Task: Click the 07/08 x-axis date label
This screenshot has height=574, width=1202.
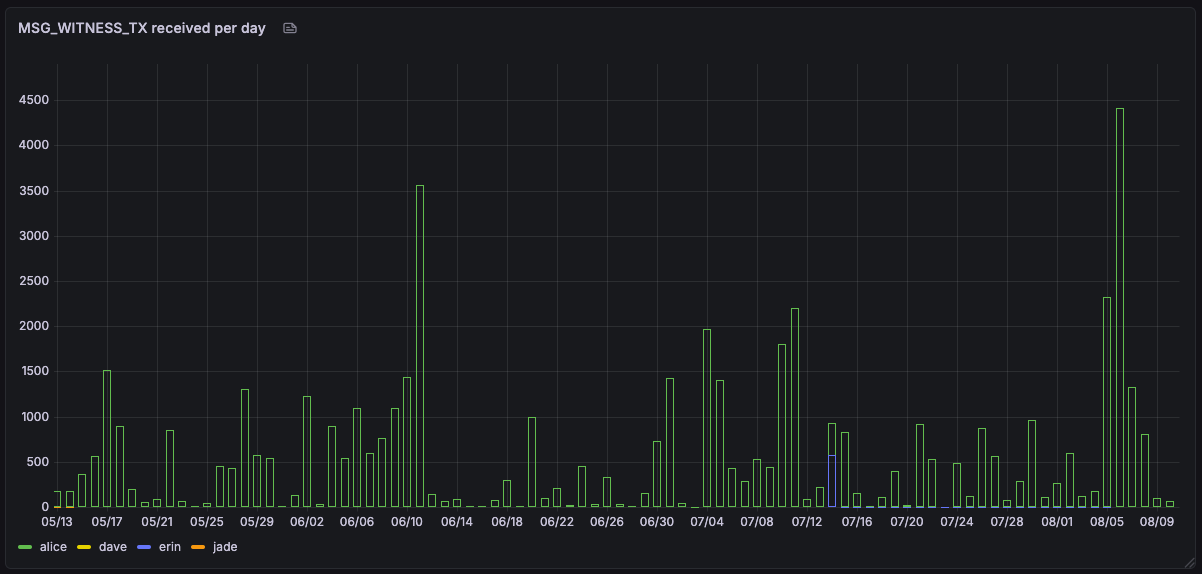Action: point(757,521)
